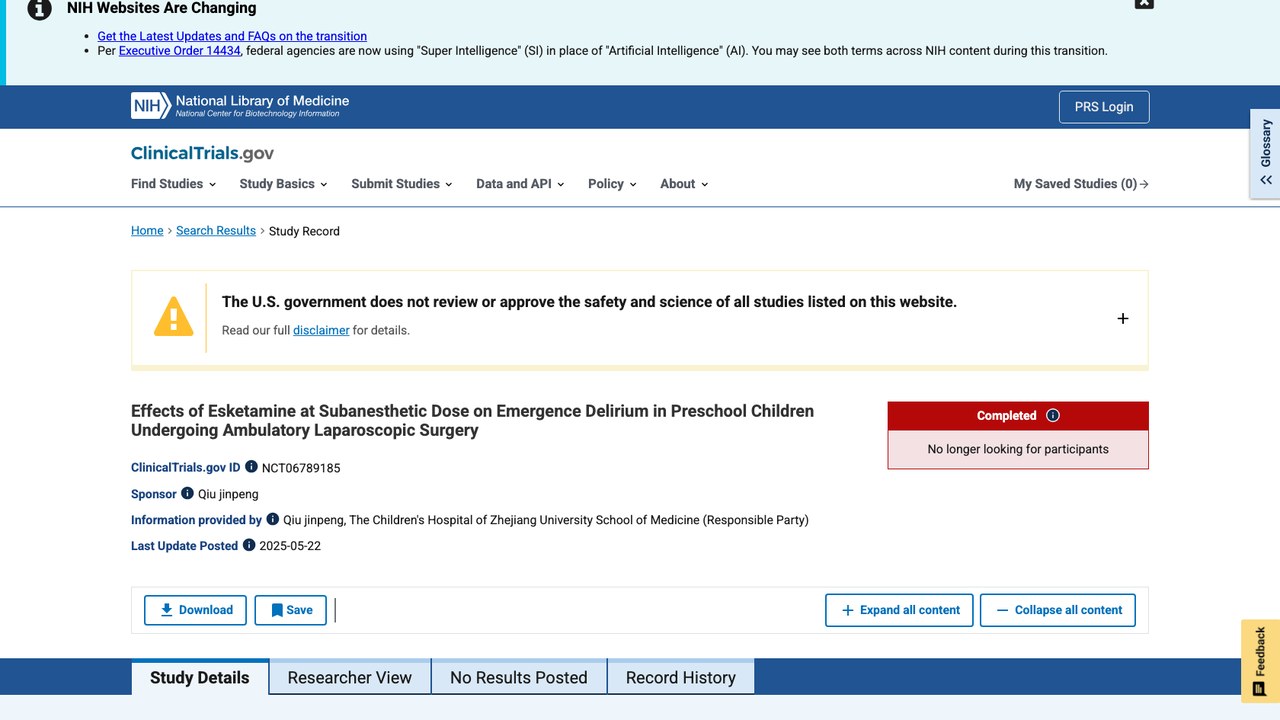Click info icon after Information provided by
Image resolution: width=1280 pixels, height=720 pixels.
click(x=272, y=519)
